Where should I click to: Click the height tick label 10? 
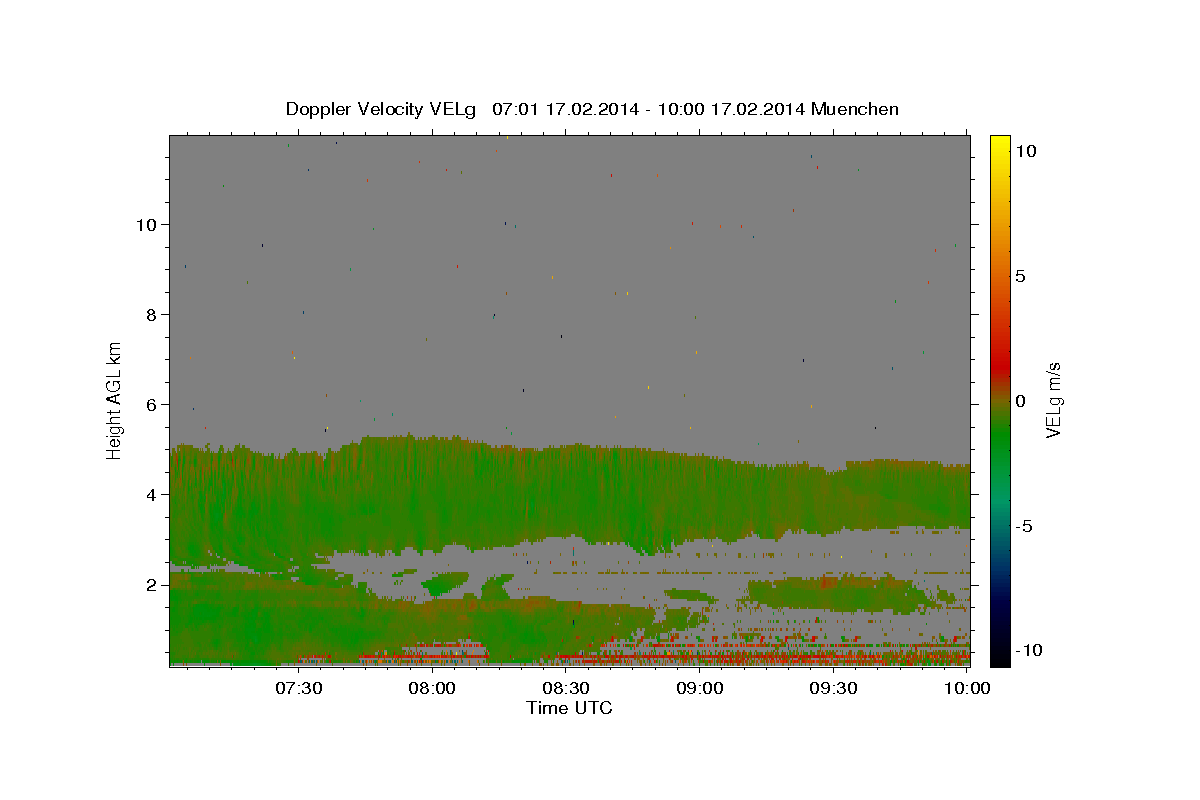[146, 225]
